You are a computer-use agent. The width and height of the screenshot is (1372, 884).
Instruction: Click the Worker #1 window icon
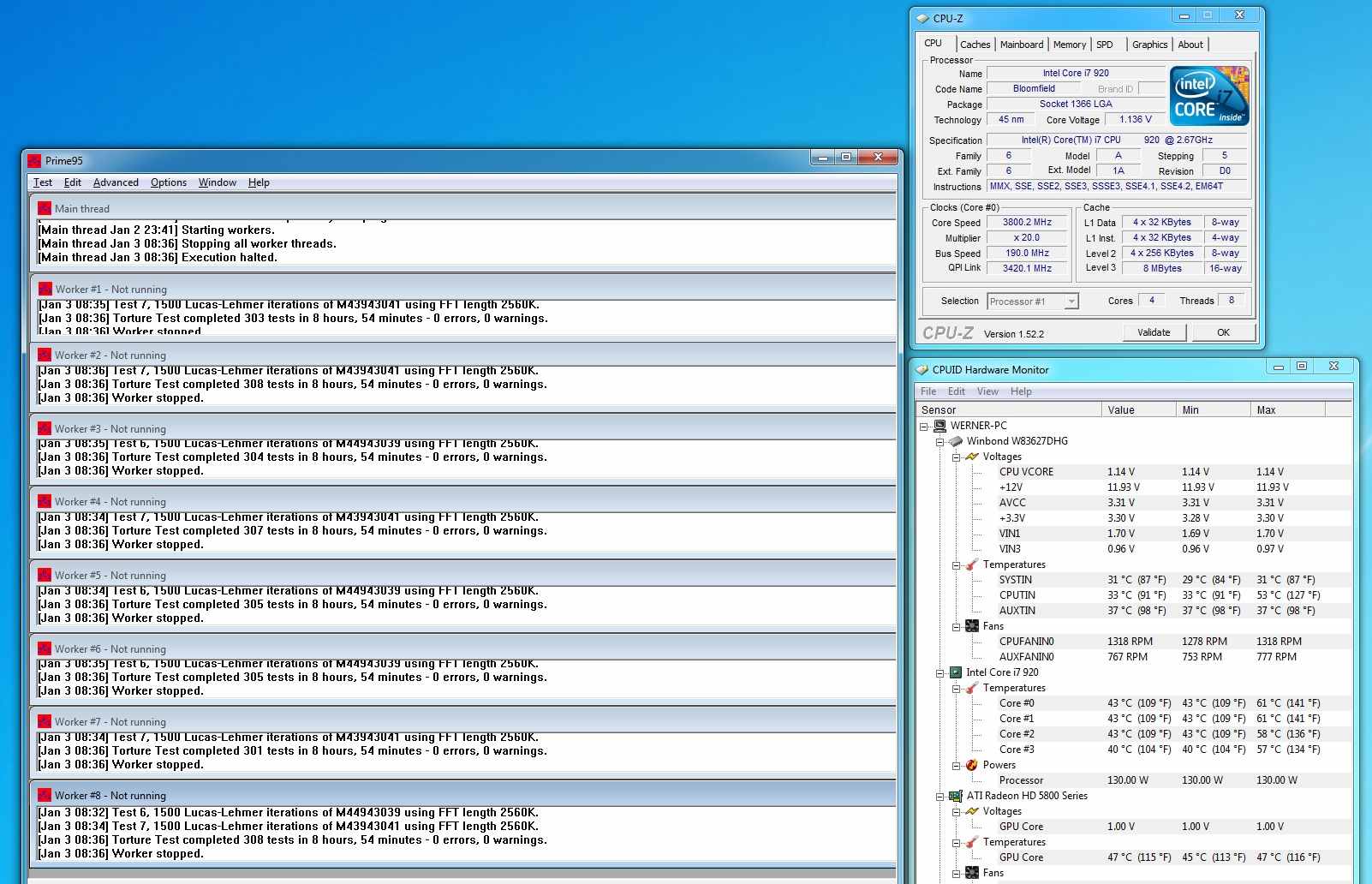click(x=45, y=289)
